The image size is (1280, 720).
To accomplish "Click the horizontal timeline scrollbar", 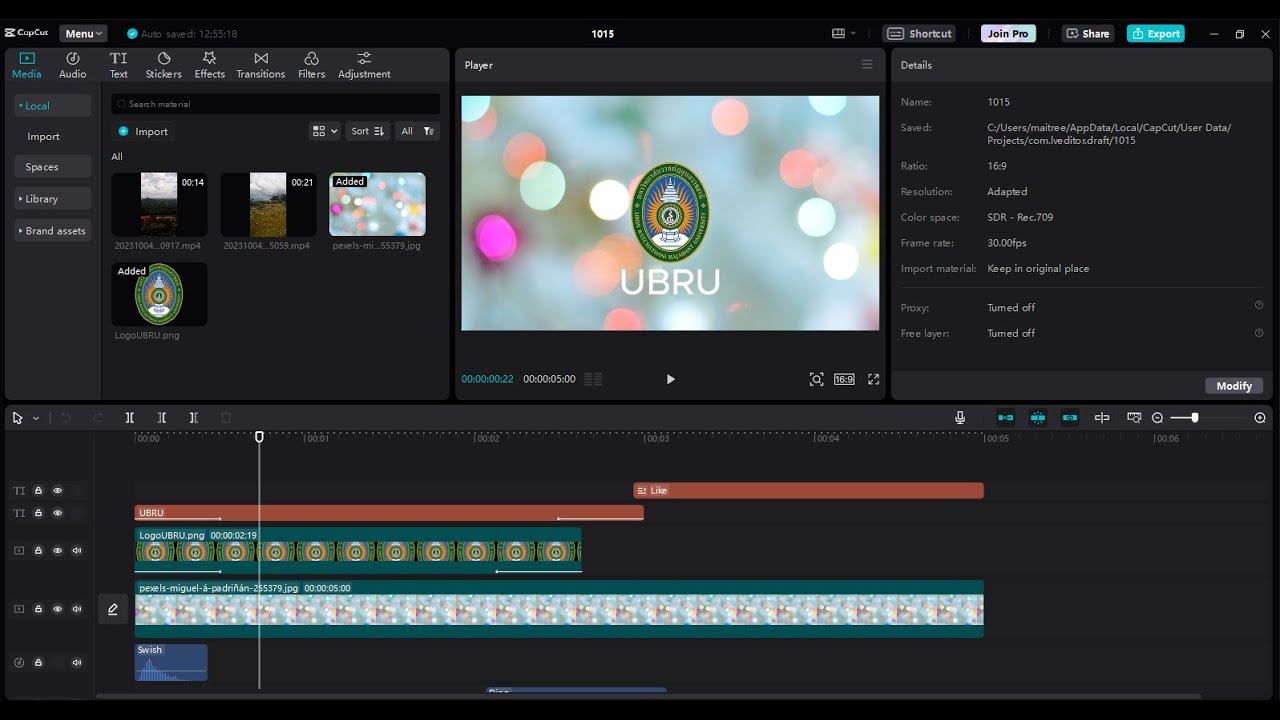I will (648, 696).
